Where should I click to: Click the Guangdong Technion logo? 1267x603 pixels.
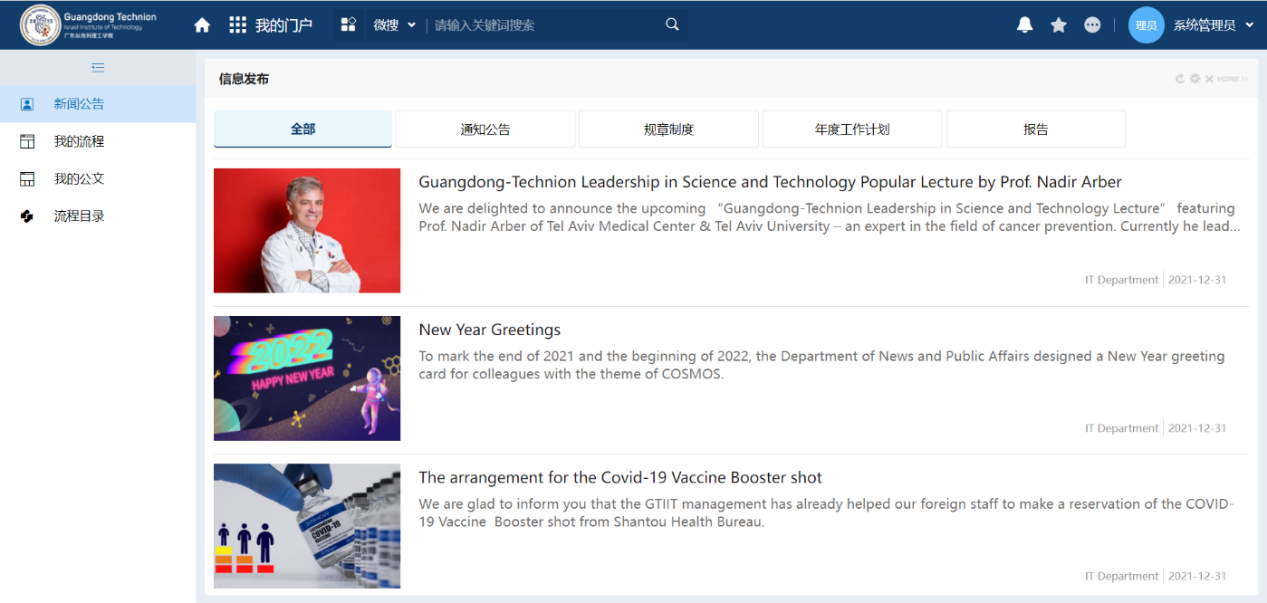click(x=88, y=25)
